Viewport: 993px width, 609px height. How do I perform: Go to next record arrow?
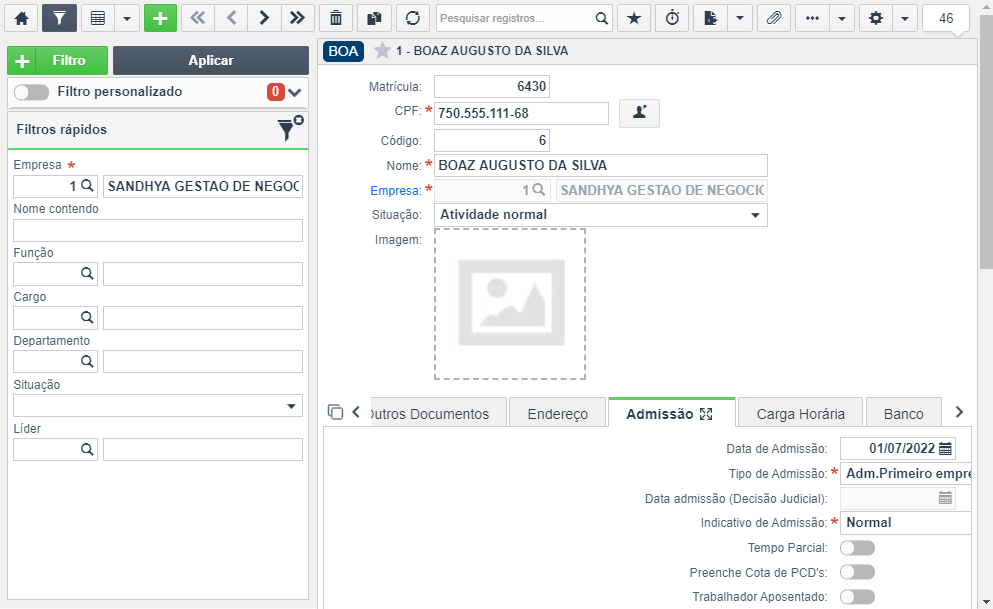pos(264,18)
